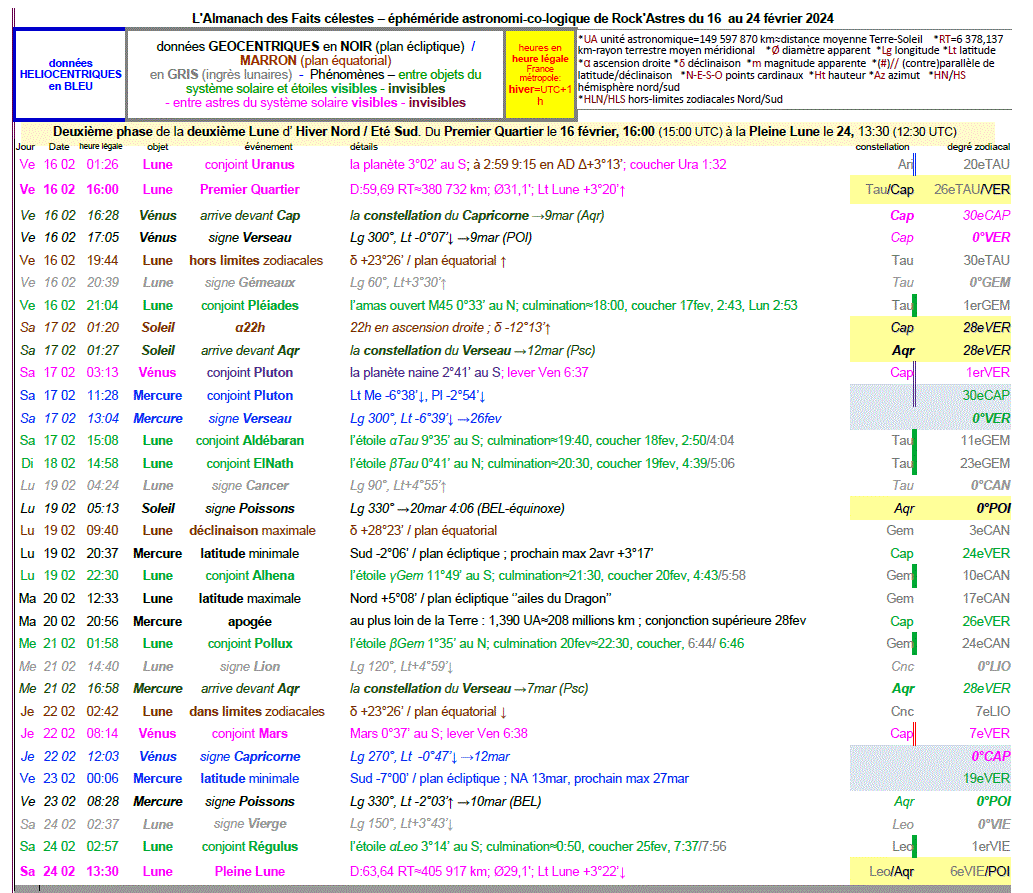Select the grey "signe Vierge" event
Viewport: 1033px width, 893px height.
coord(250,824)
